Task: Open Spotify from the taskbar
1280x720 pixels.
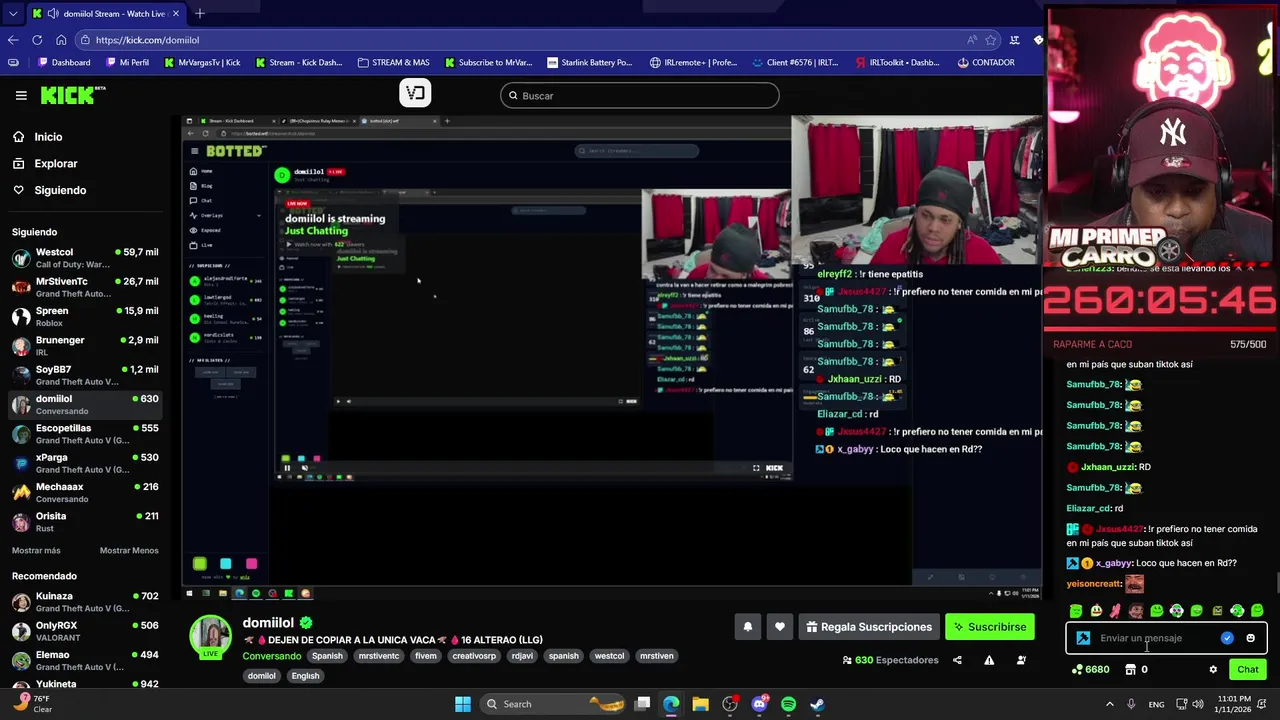Action: coord(788,704)
